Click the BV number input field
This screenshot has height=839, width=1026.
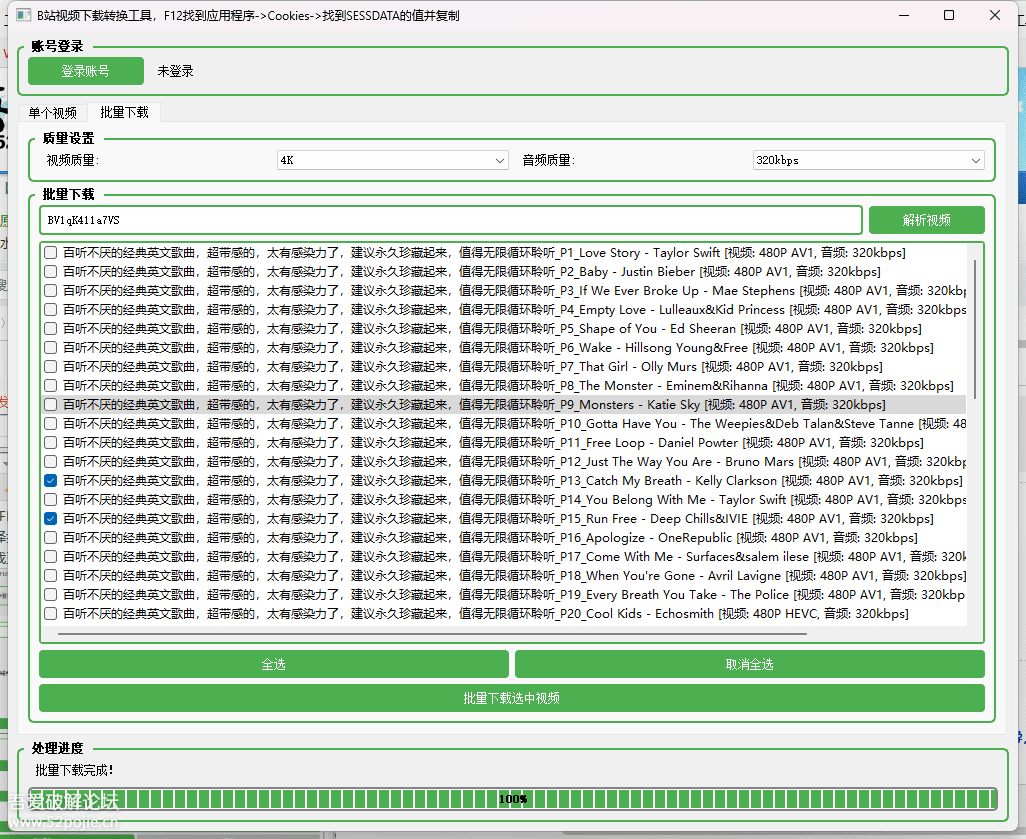[x=450, y=220]
